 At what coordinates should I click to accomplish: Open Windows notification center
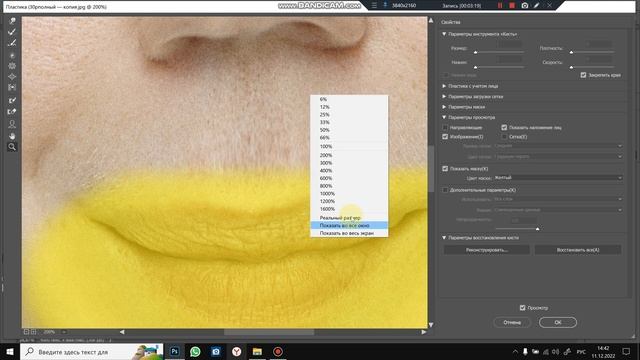(626, 351)
